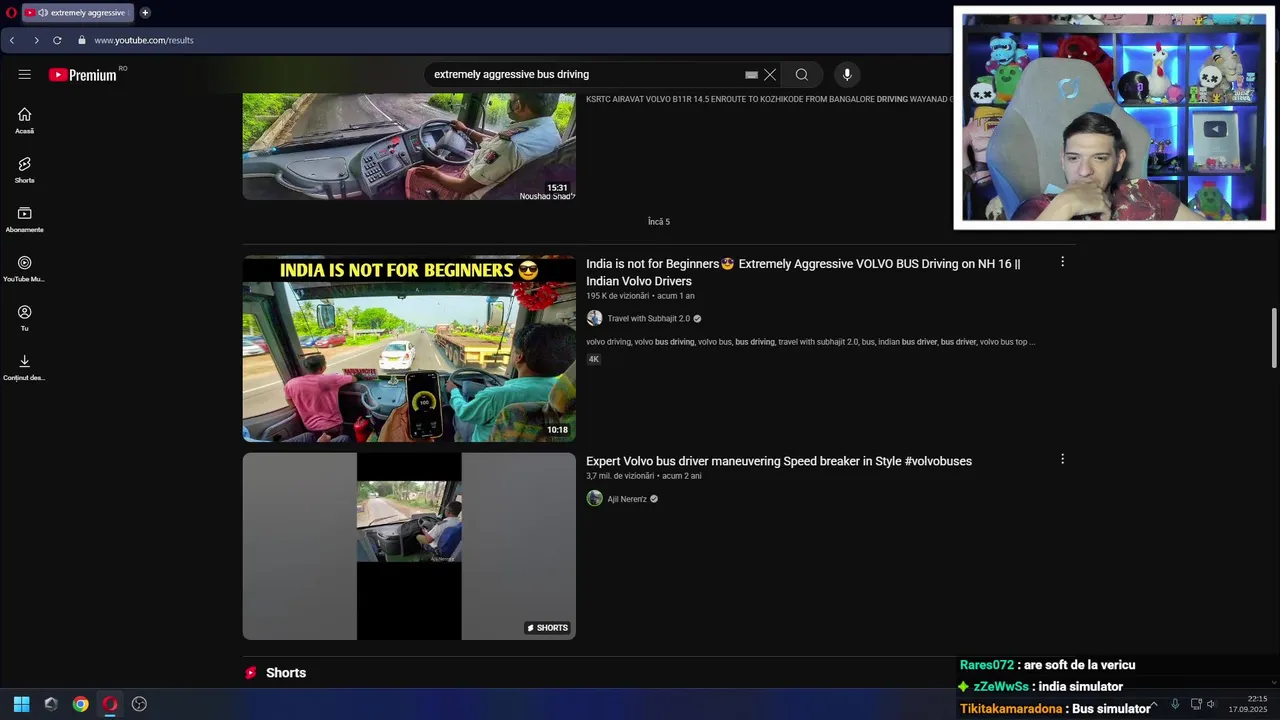Clear the search query with X
Screen dimensions: 1280x720
click(770, 75)
